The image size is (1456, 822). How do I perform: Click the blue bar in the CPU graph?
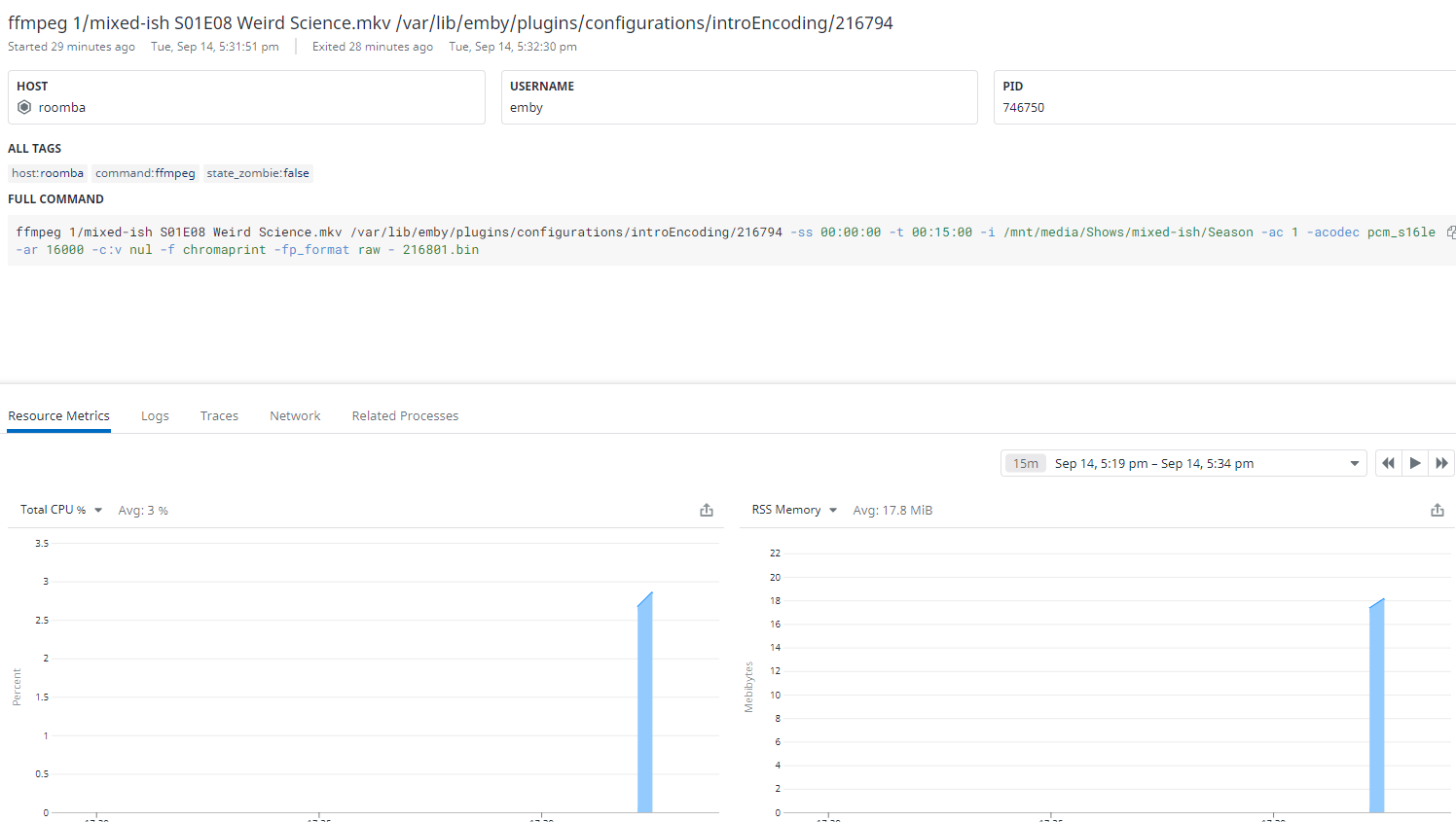[x=644, y=710]
